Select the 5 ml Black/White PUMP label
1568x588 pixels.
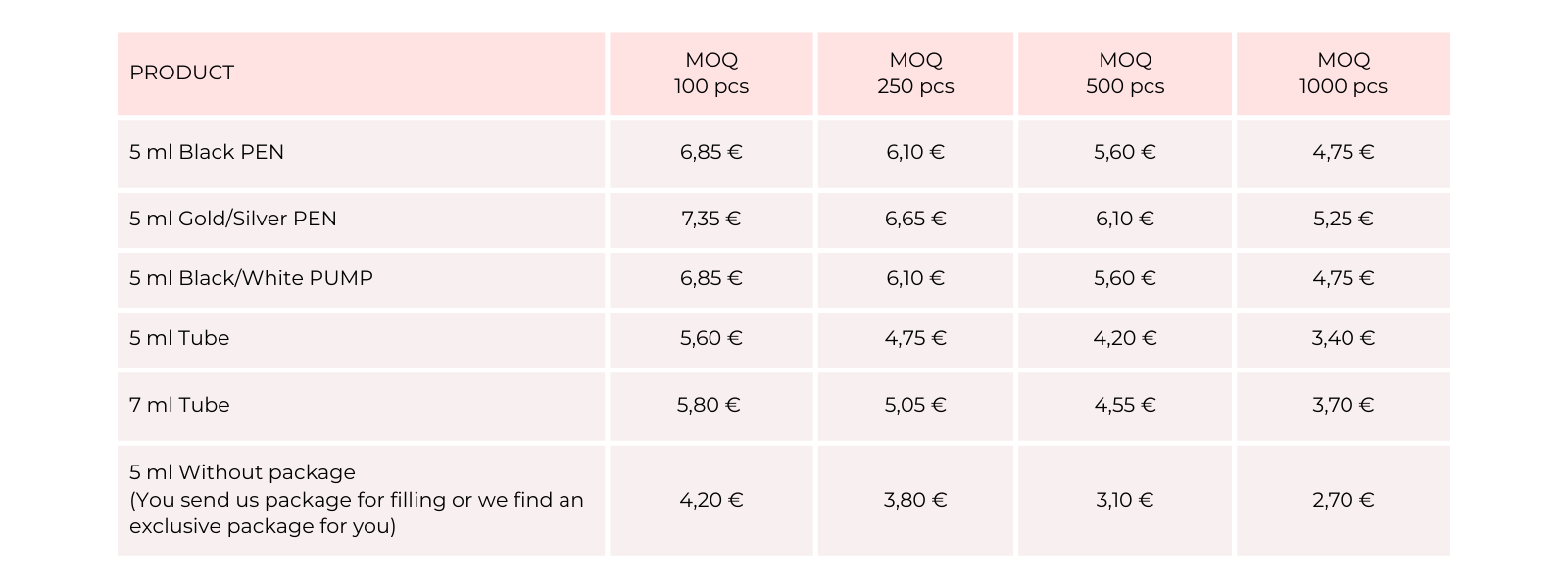251,278
